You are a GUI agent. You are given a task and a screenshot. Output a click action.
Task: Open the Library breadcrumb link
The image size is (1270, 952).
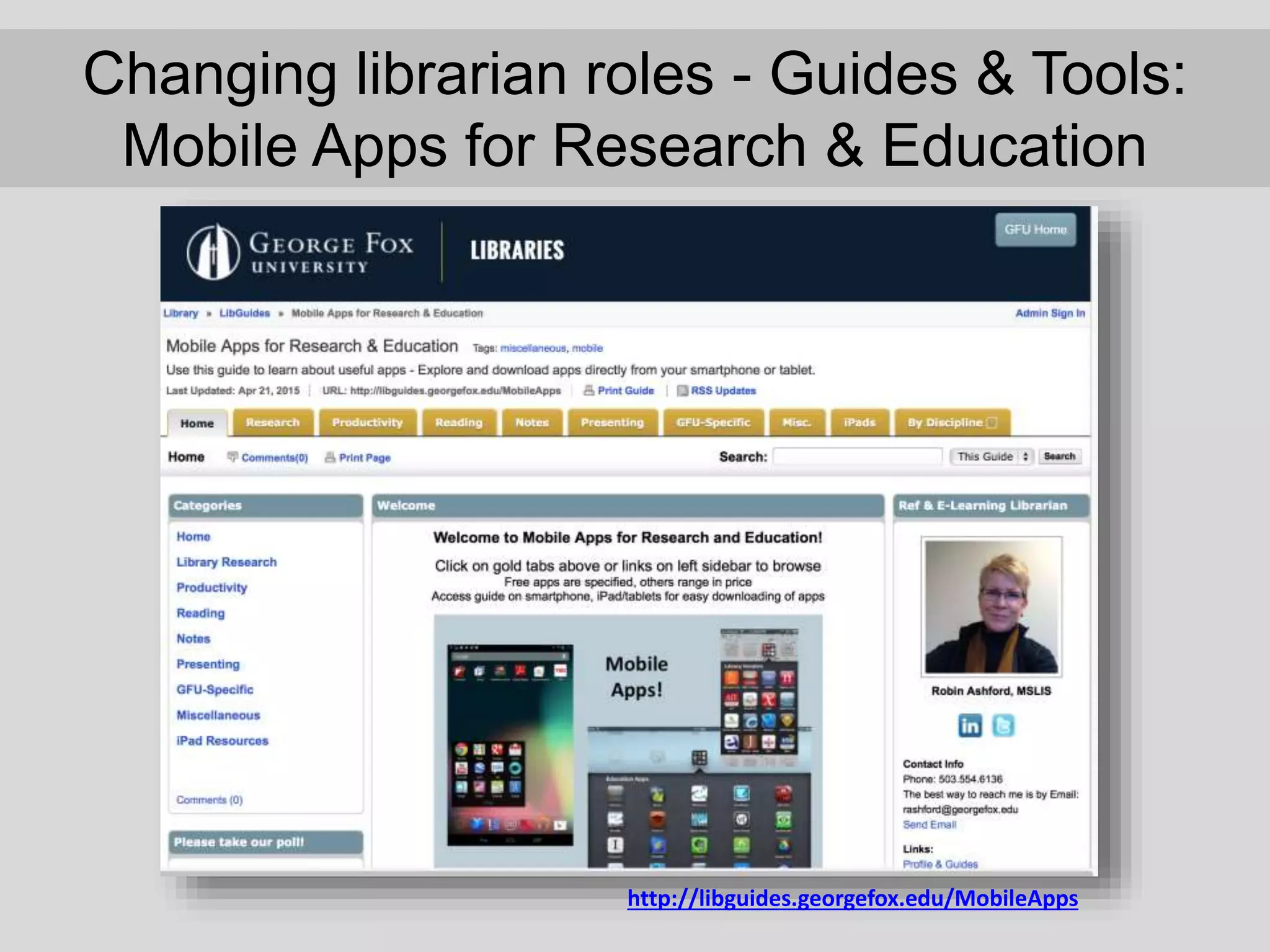(x=180, y=314)
